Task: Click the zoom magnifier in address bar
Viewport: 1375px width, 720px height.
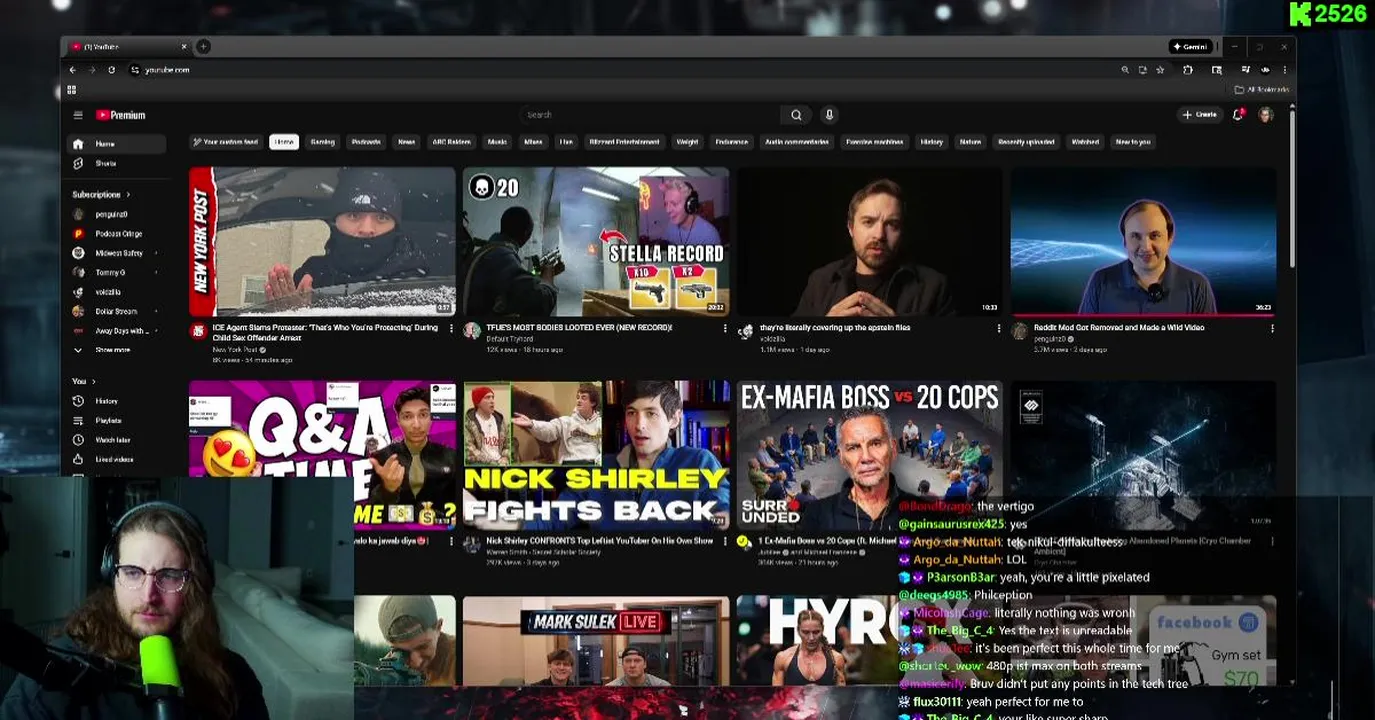Action: (1125, 70)
